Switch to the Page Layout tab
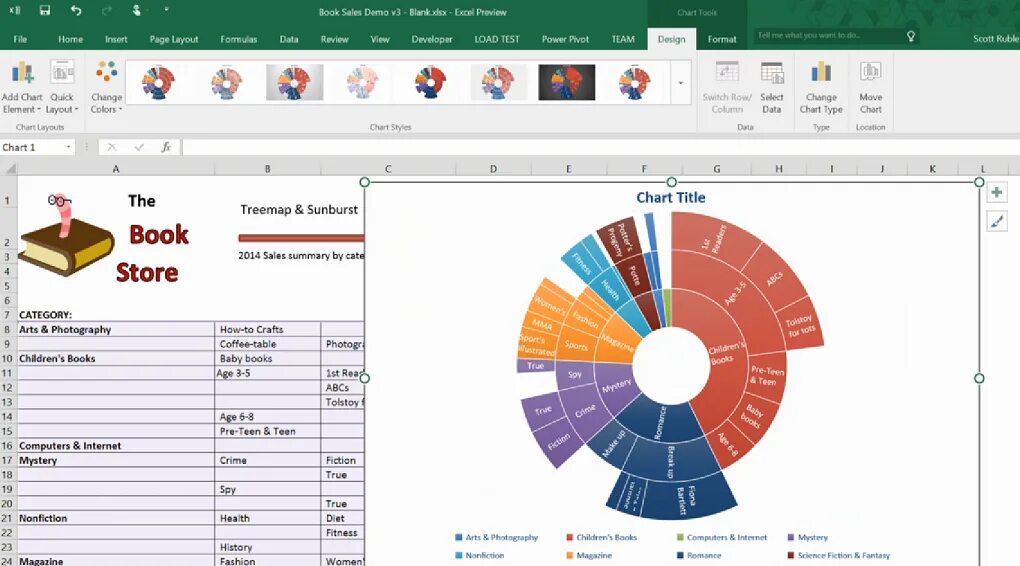This screenshot has width=1020, height=566. (174, 39)
